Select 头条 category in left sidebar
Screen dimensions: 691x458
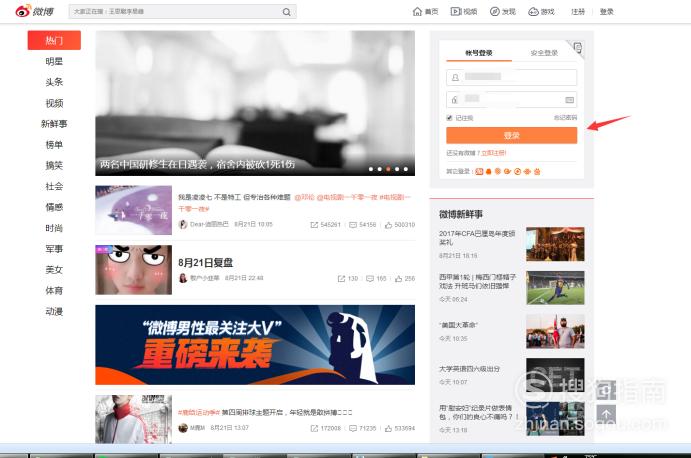tap(54, 82)
